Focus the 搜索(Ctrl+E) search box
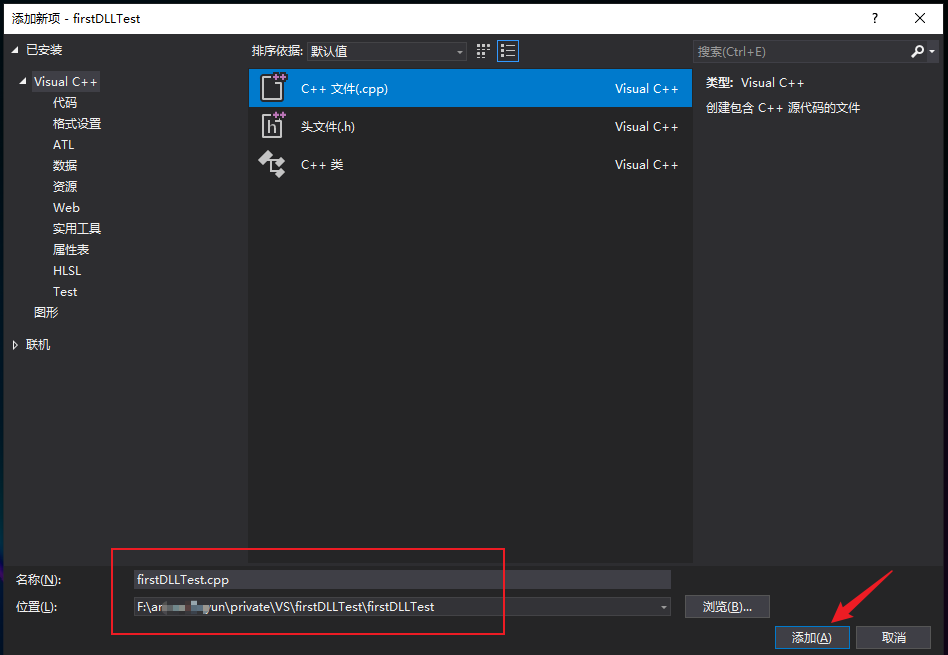The height and width of the screenshot is (655, 948). (801, 52)
